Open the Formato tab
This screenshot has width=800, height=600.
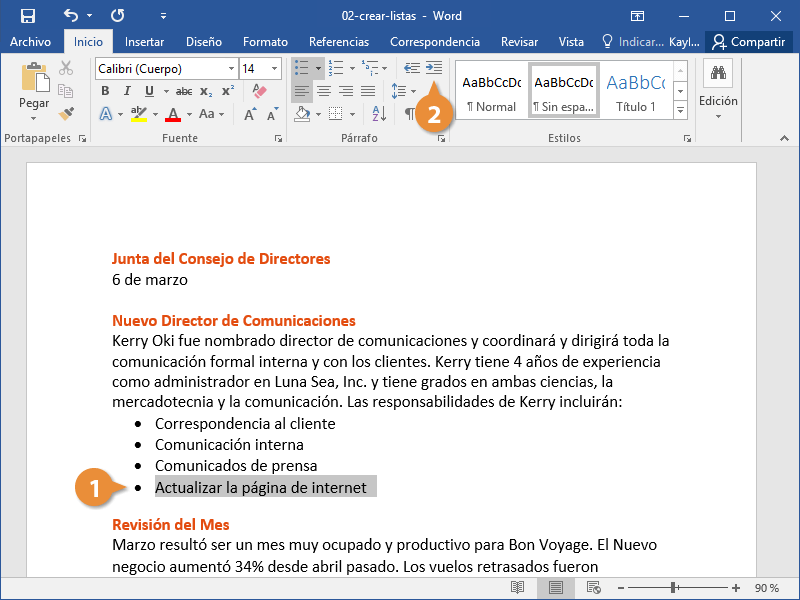[x=265, y=42]
